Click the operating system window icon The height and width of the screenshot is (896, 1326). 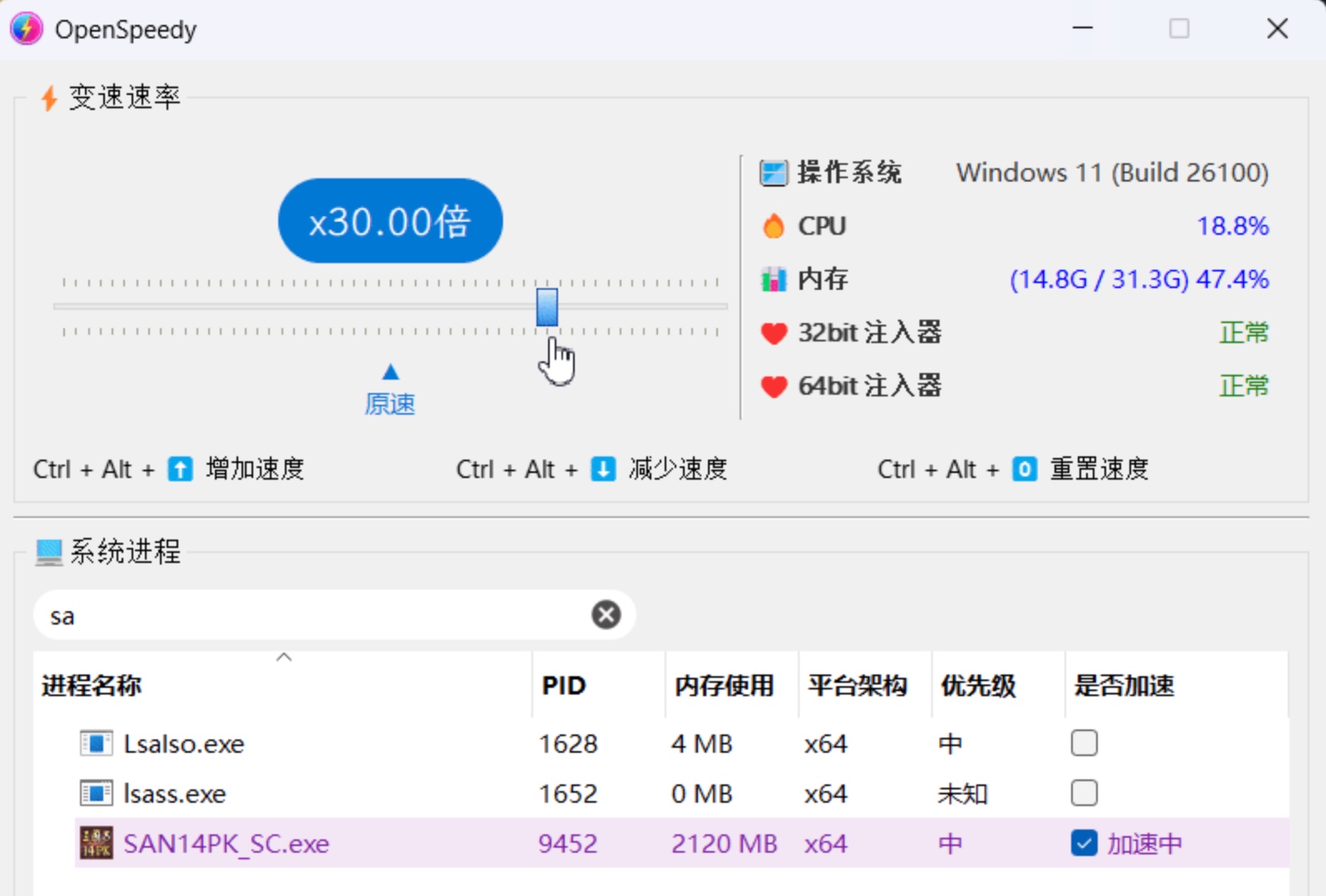click(x=774, y=173)
